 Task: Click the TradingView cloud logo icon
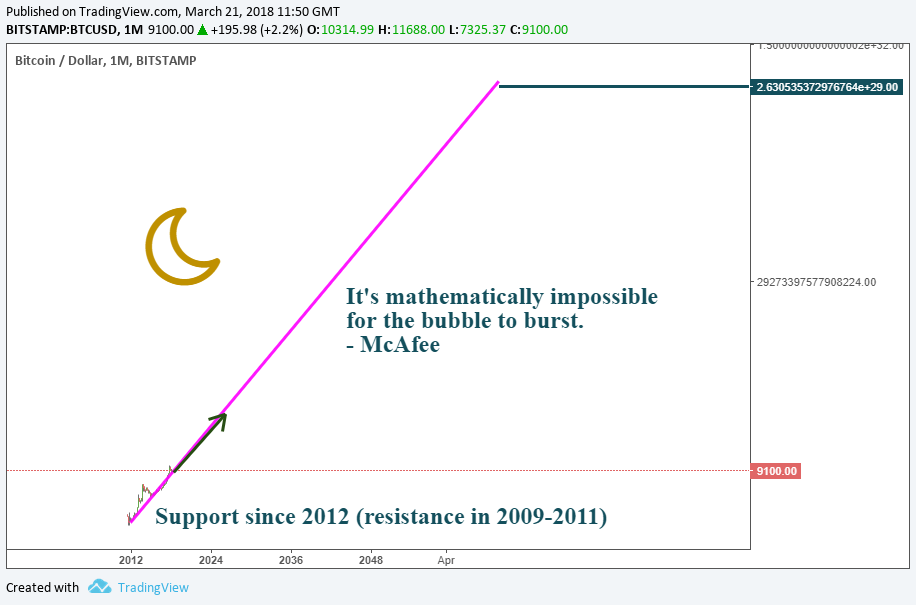point(99,586)
